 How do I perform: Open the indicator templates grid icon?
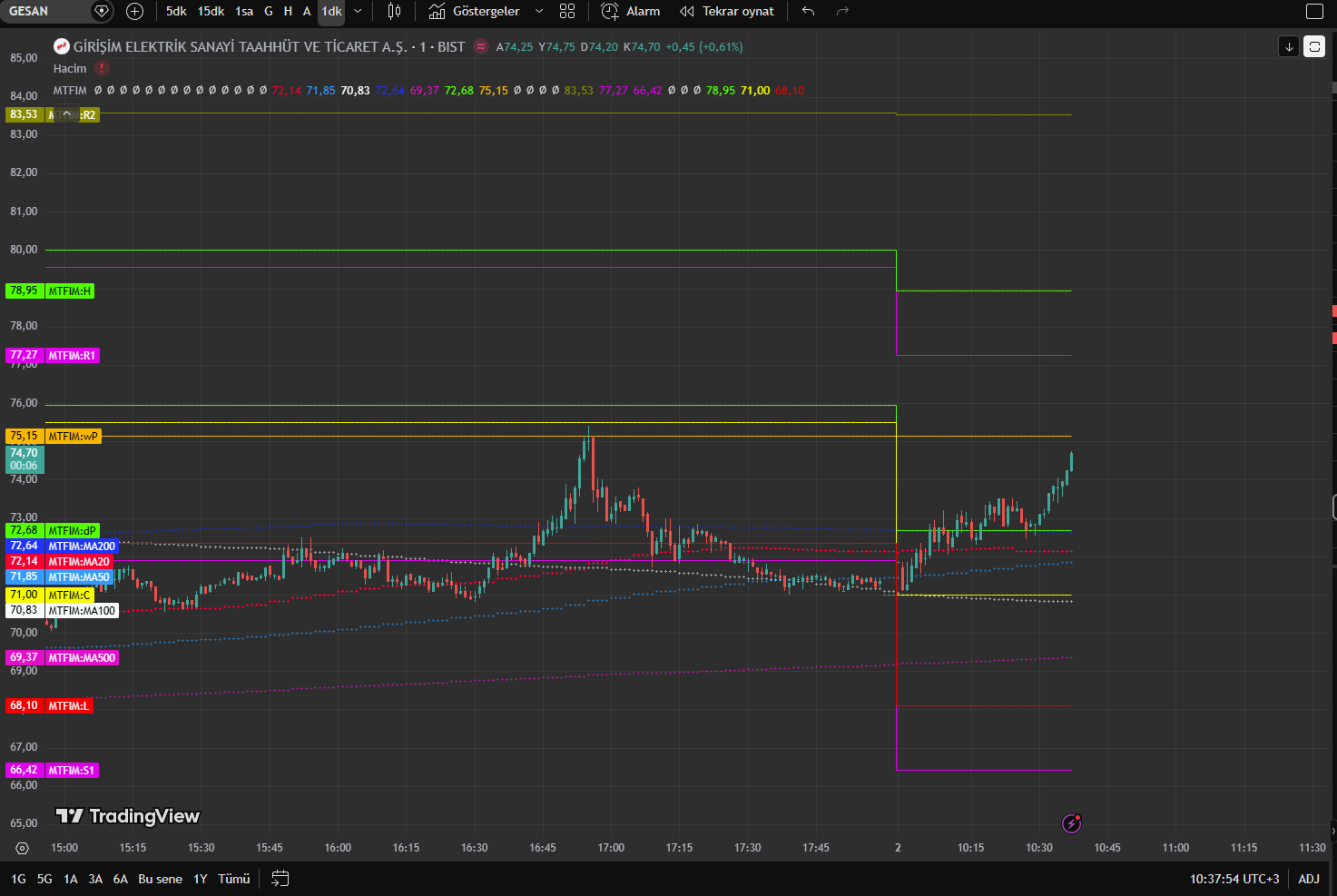[567, 11]
